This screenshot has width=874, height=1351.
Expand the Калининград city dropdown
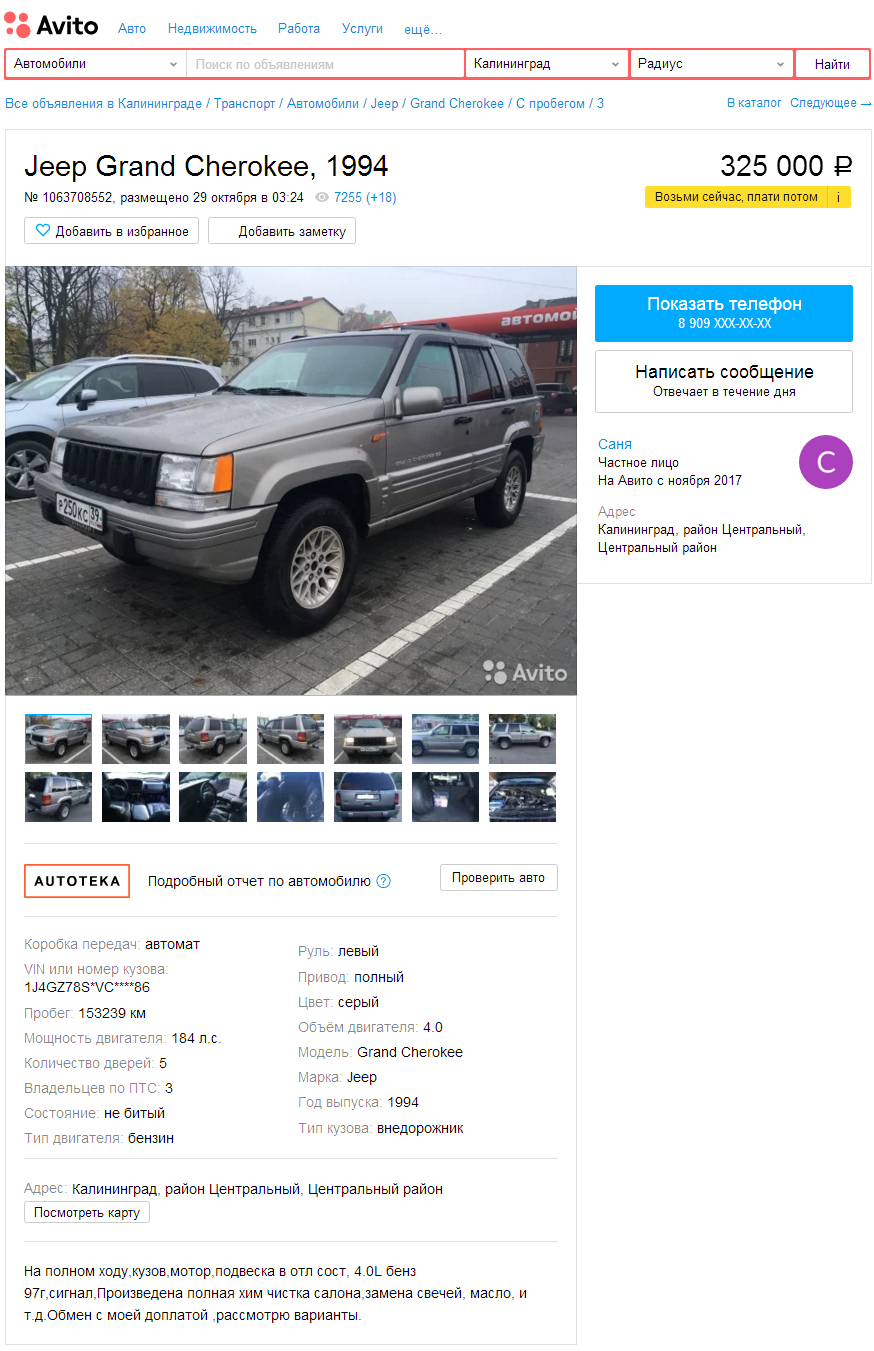[547, 64]
